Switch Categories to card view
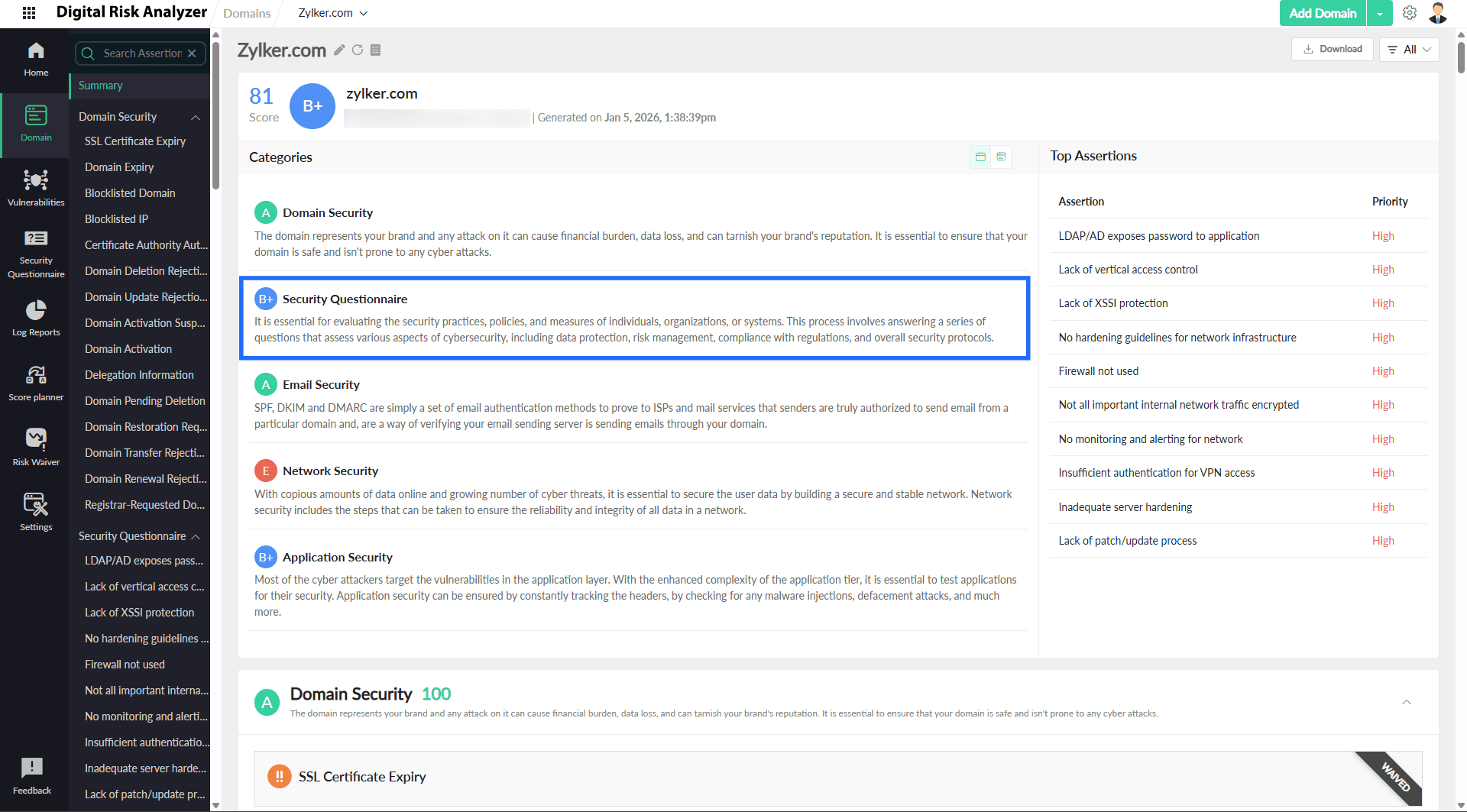 [980, 157]
